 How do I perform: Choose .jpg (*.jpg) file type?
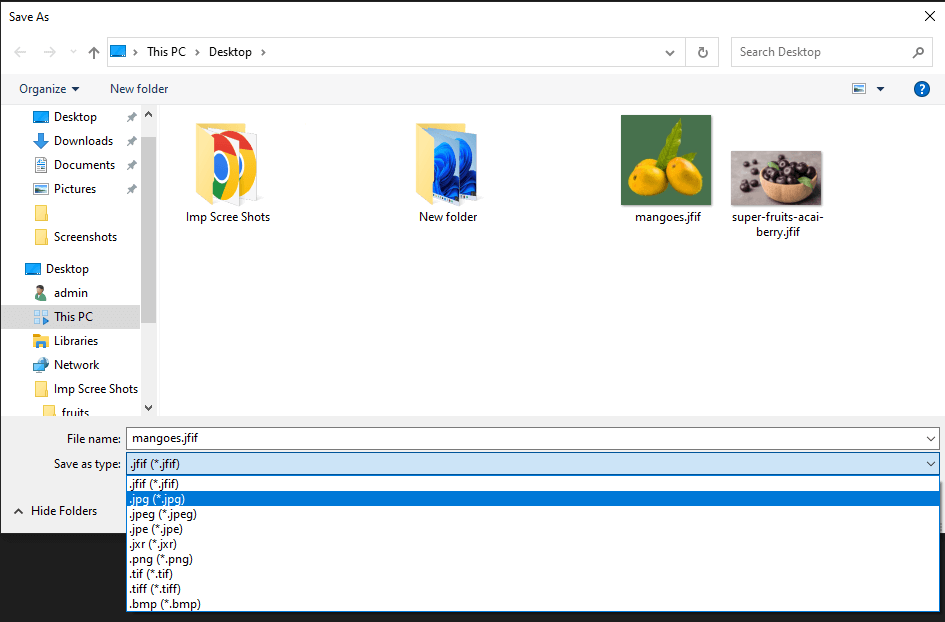click(x=533, y=499)
